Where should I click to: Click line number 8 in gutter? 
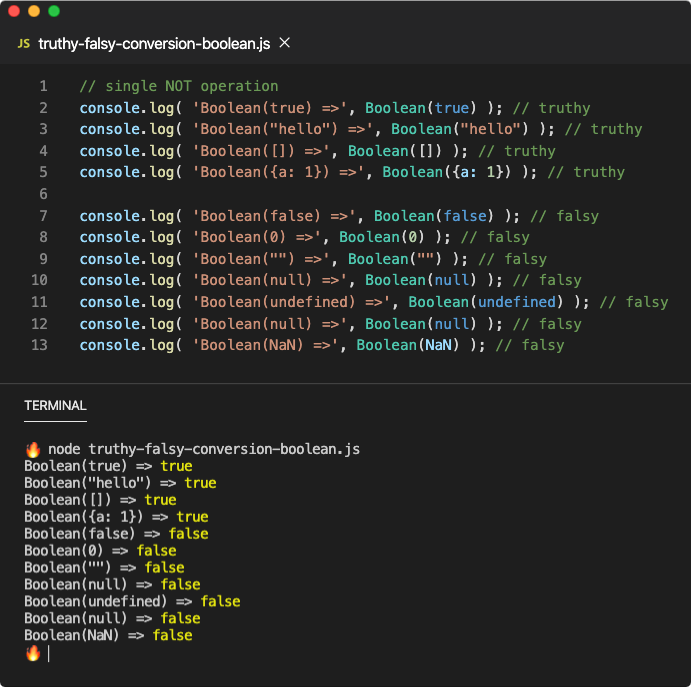[43, 237]
